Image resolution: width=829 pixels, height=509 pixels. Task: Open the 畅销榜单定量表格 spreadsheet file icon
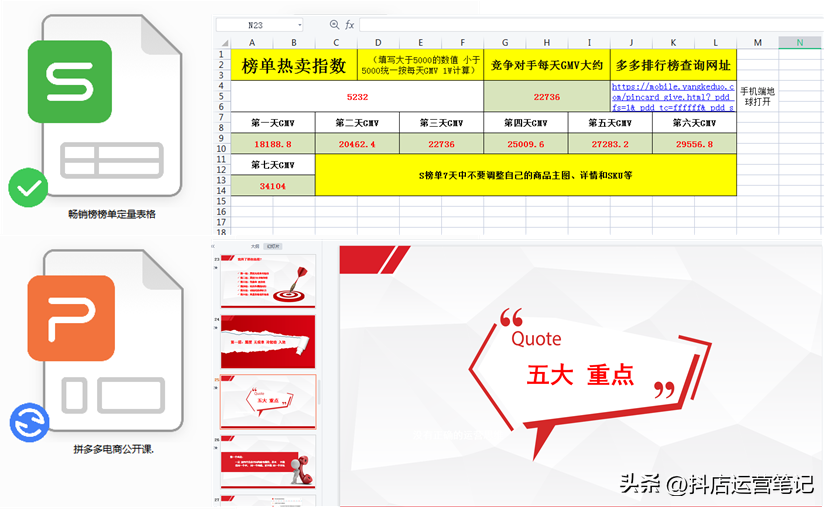click(x=106, y=106)
